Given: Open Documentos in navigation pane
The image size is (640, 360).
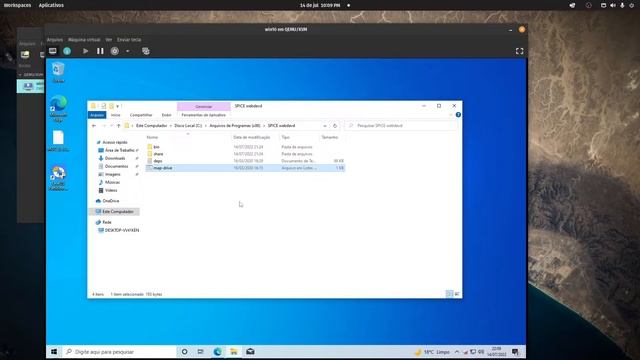Looking at the screenshot, I should (116, 166).
